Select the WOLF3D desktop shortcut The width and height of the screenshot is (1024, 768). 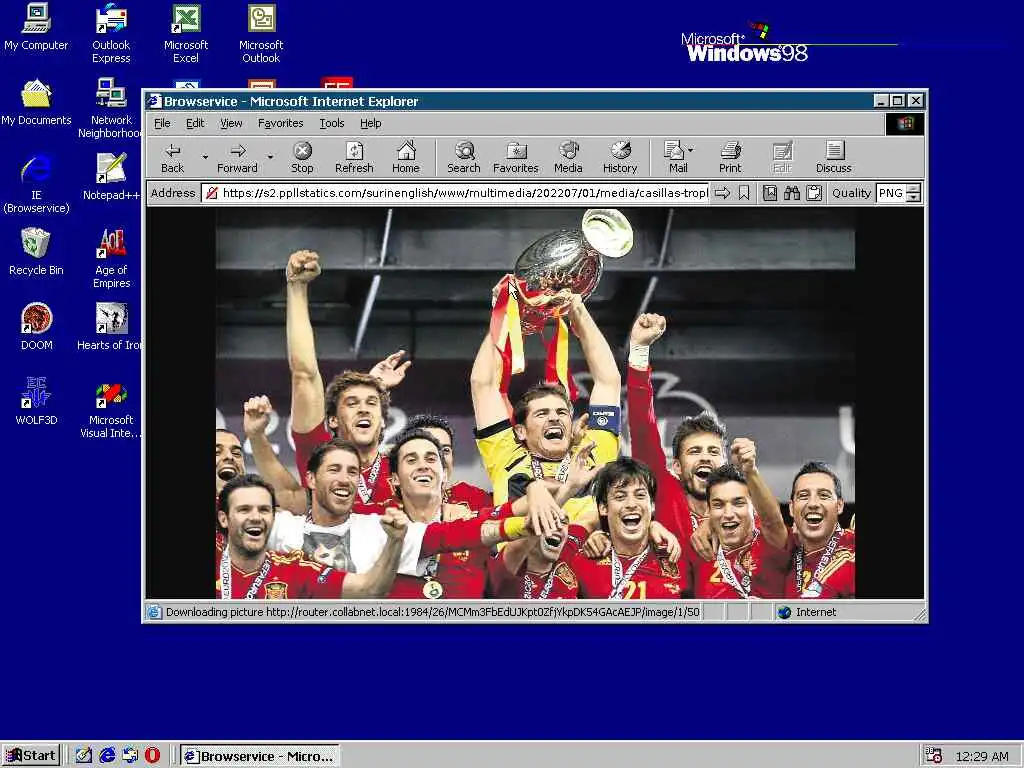[36, 402]
